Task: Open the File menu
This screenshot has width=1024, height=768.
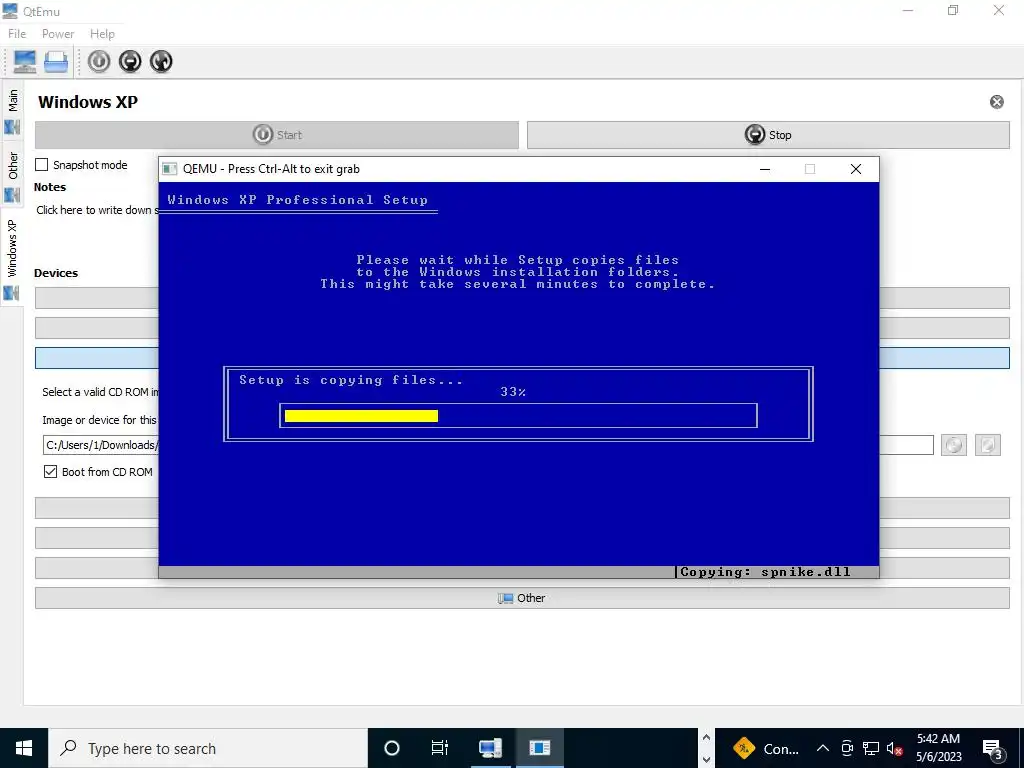Action: [17, 34]
